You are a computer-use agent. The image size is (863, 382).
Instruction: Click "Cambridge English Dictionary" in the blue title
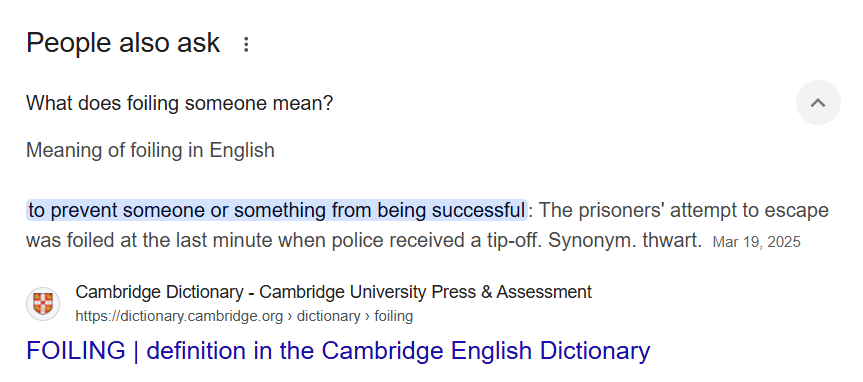(485, 351)
